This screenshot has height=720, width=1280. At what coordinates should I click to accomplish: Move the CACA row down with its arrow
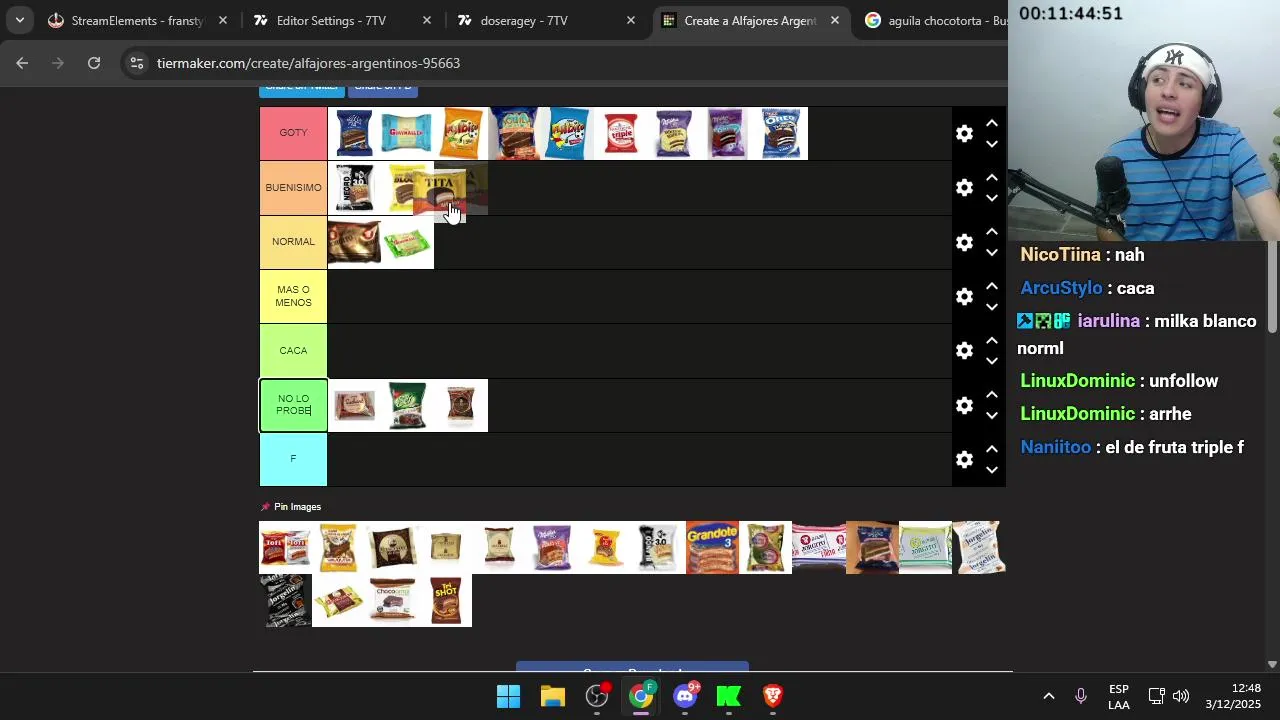coord(991,361)
